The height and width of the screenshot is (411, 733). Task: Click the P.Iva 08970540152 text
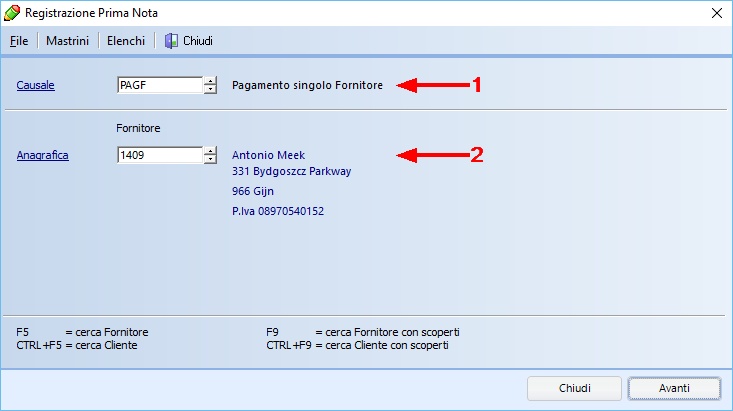click(278, 211)
